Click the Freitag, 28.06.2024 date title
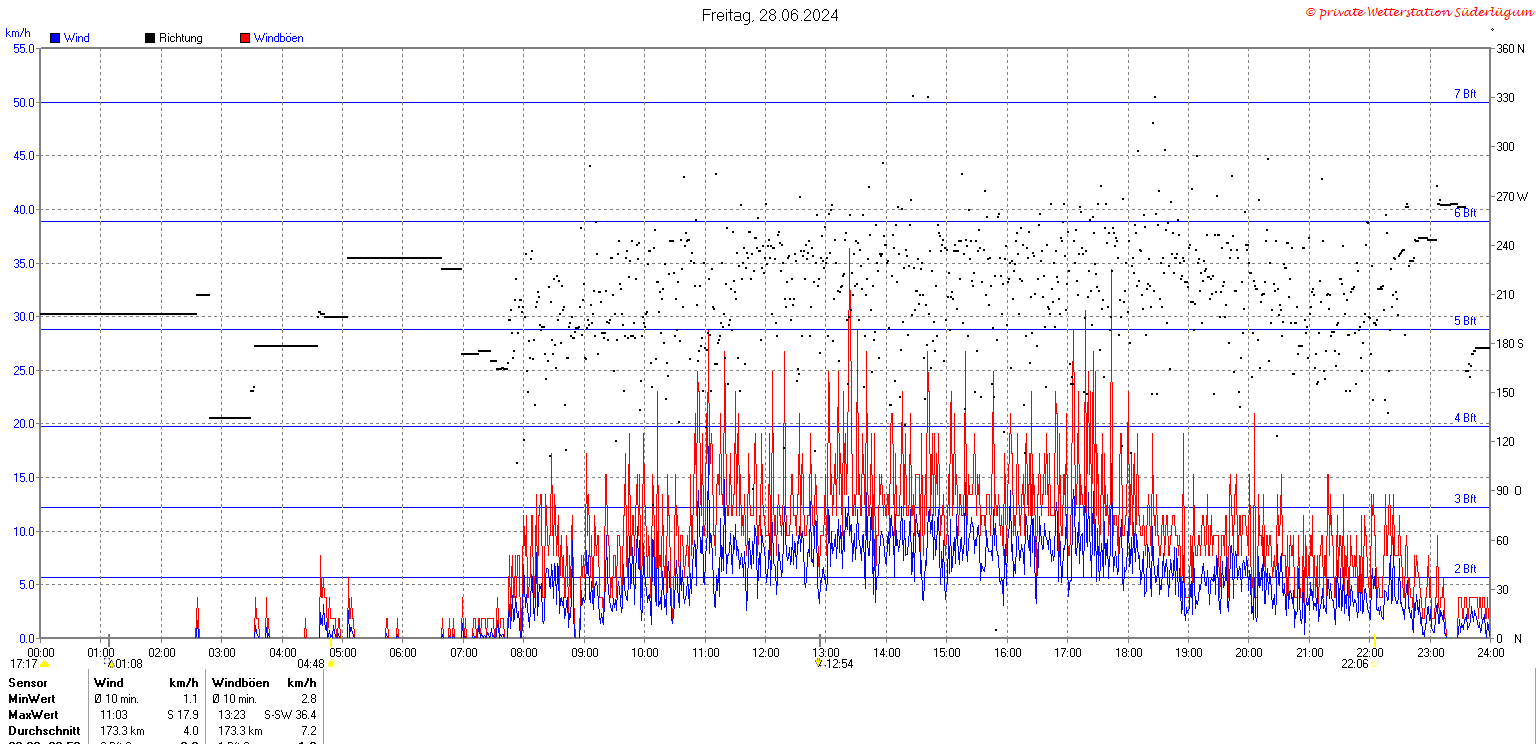Screen dimensions: 1536x744 pos(770,15)
